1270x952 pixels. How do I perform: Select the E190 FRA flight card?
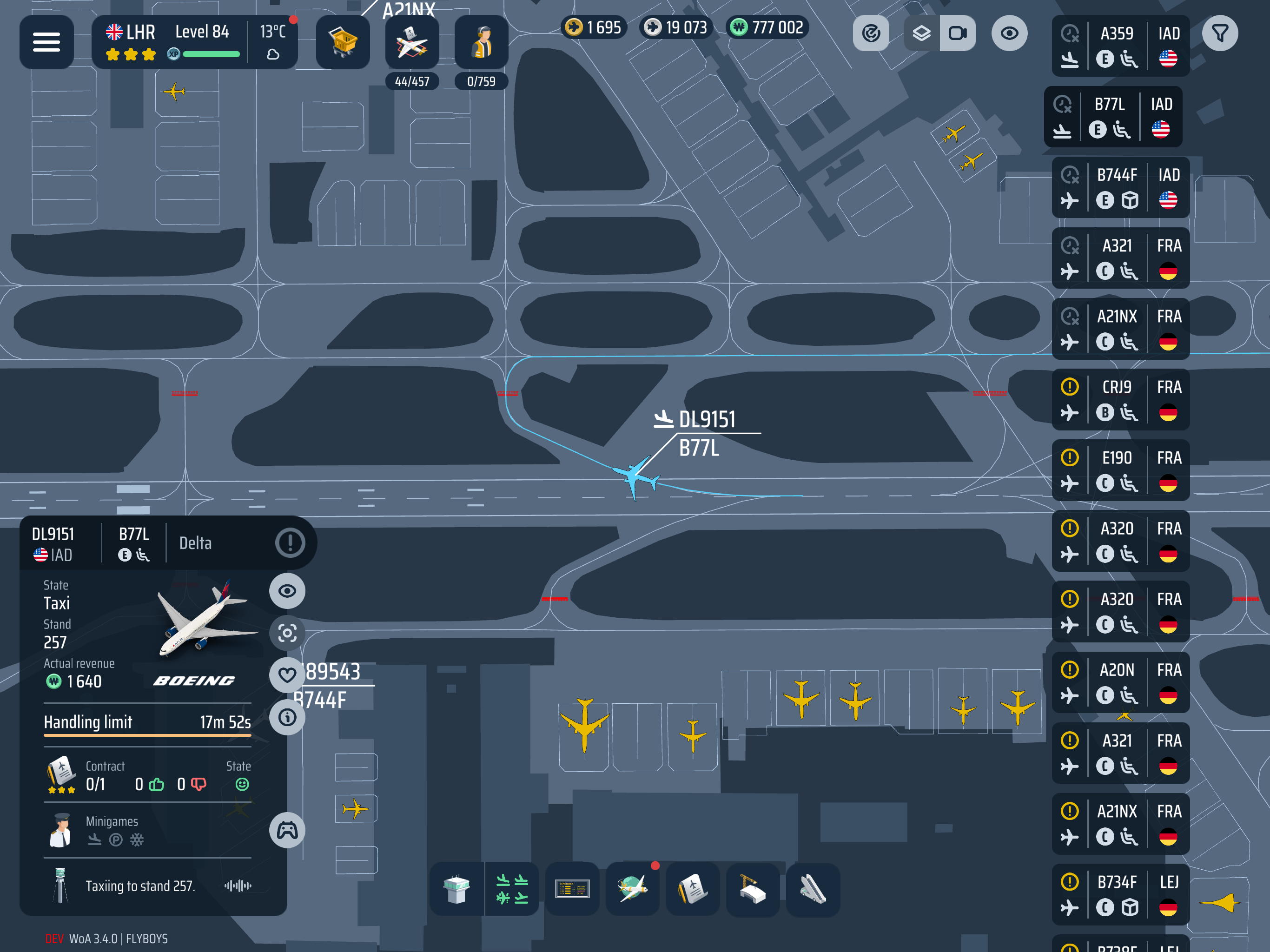pos(1120,470)
